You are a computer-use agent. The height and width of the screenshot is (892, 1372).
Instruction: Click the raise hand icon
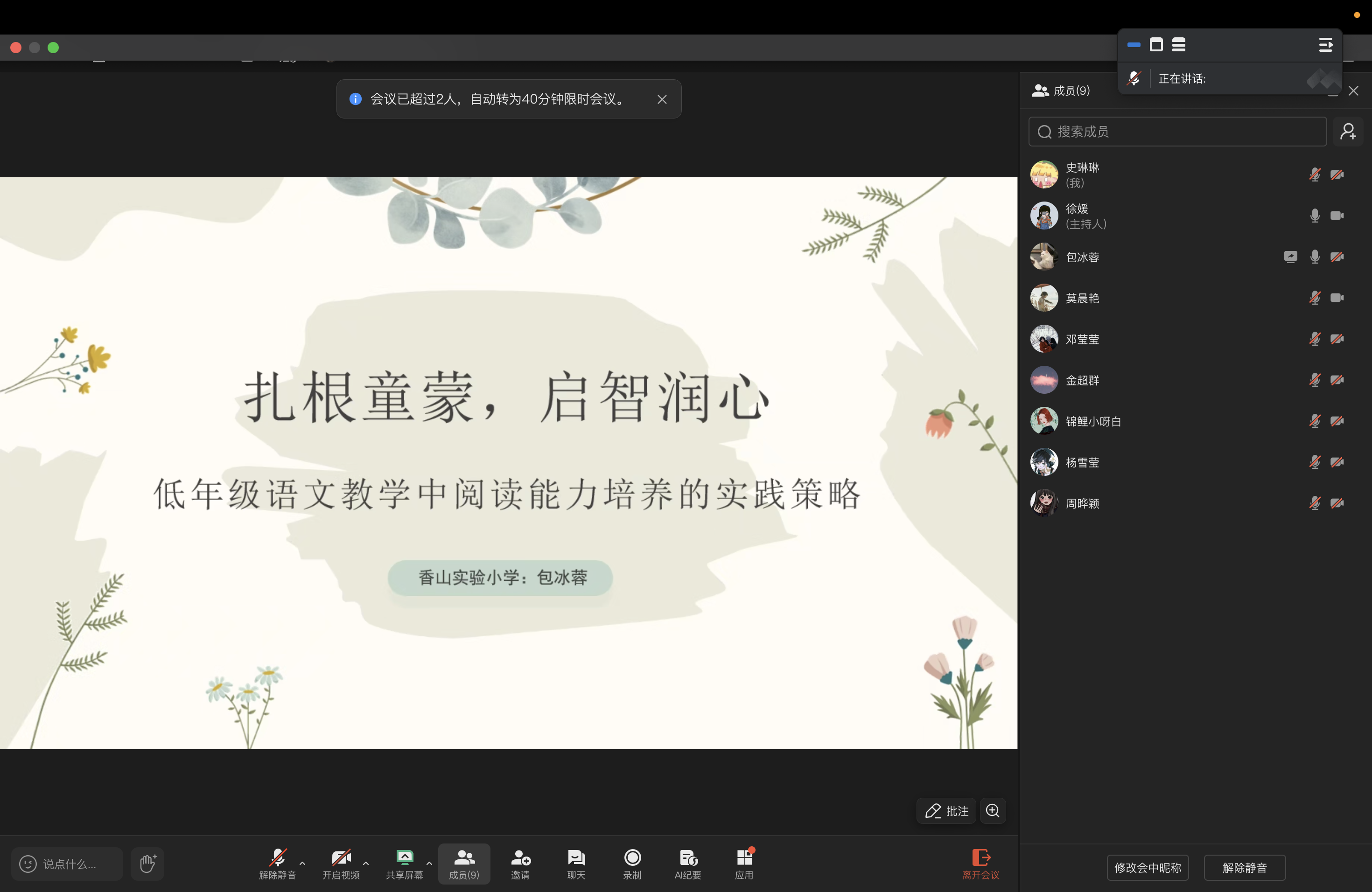click(147, 864)
